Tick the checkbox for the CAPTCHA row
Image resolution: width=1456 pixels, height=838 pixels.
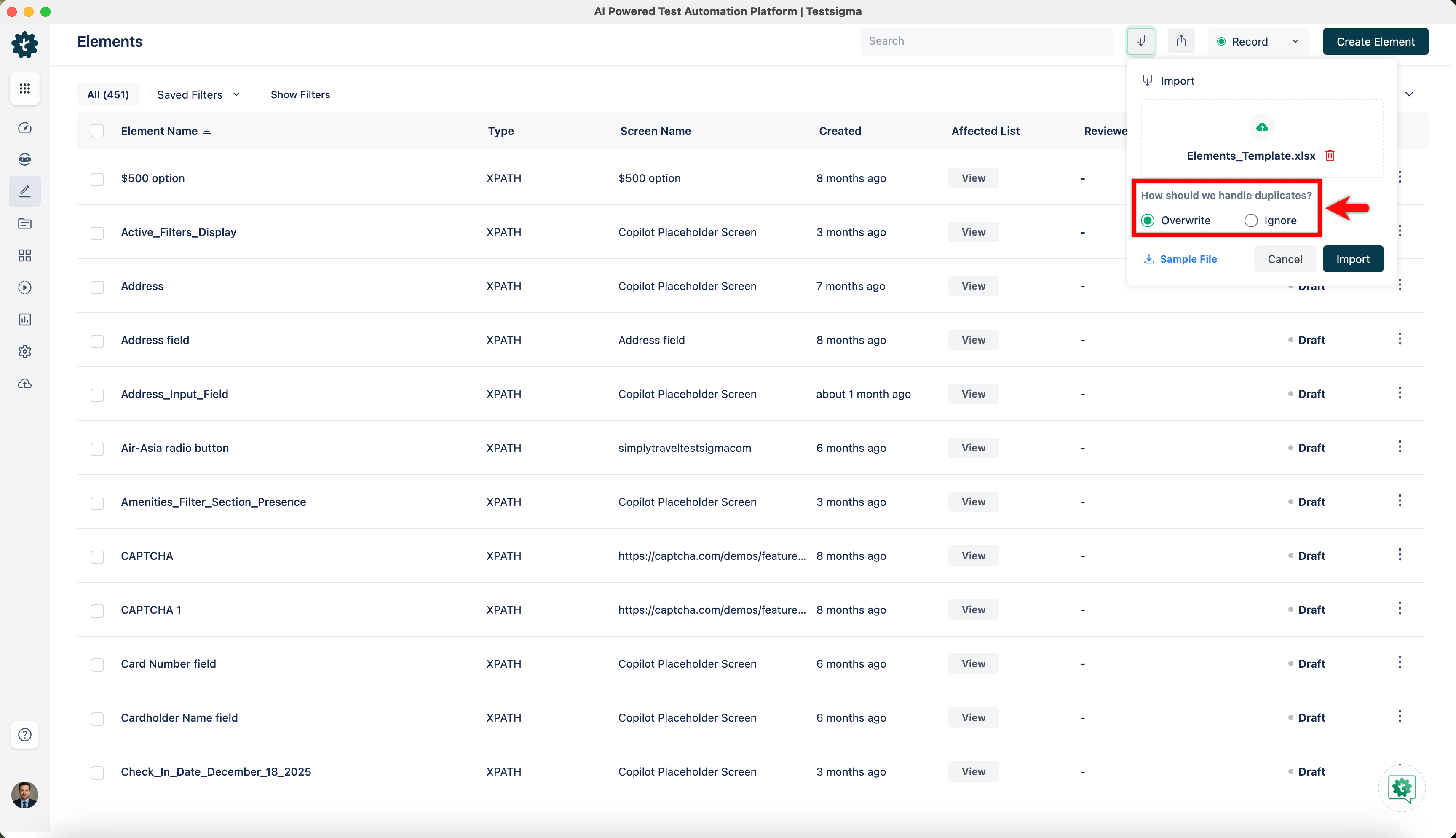(x=97, y=556)
